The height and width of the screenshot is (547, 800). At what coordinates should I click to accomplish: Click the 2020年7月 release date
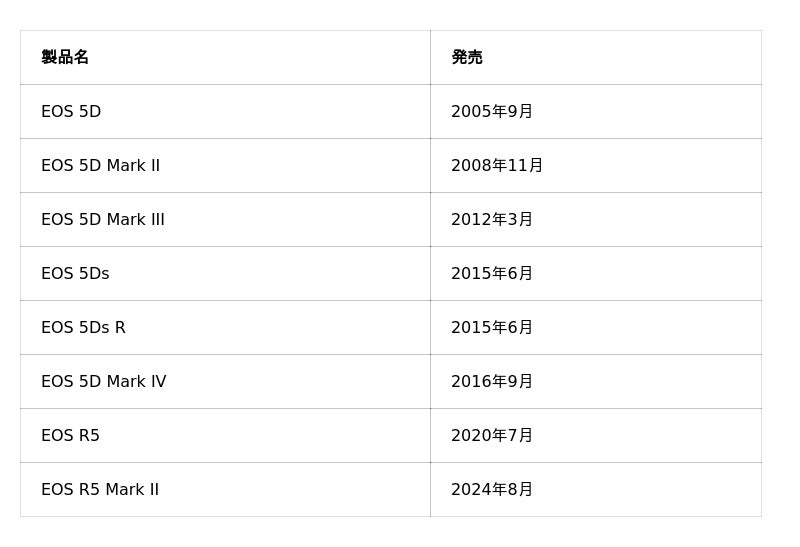(x=492, y=436)
